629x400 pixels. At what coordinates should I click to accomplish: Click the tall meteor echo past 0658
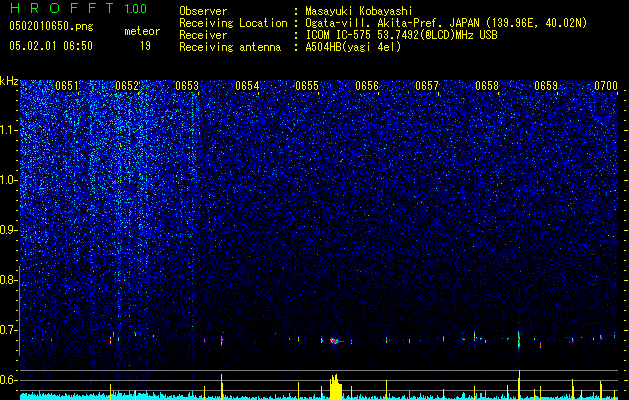(x=519, y=340)
